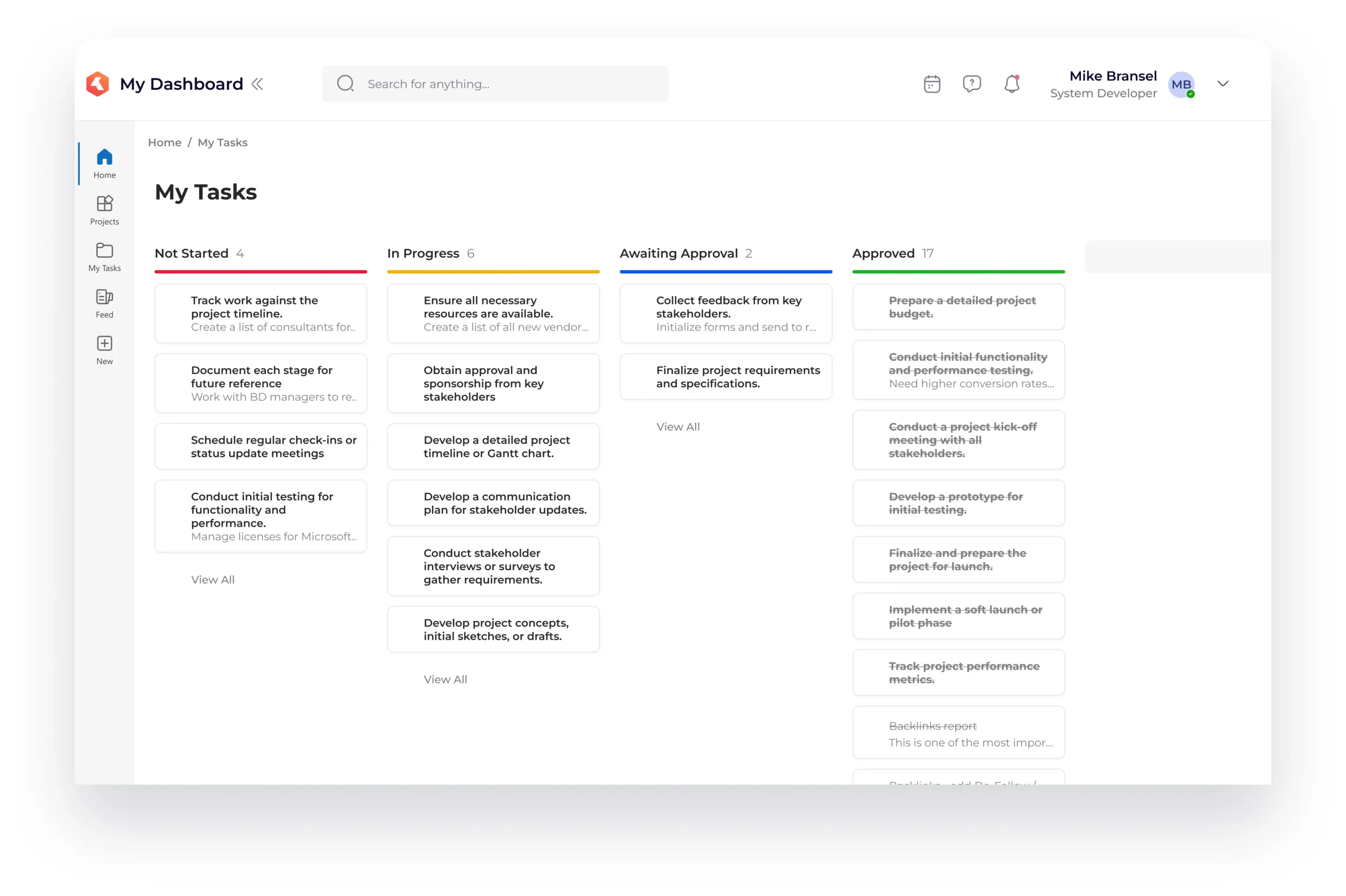
Task: Click the notifications bell icon
Action: 1011,84
